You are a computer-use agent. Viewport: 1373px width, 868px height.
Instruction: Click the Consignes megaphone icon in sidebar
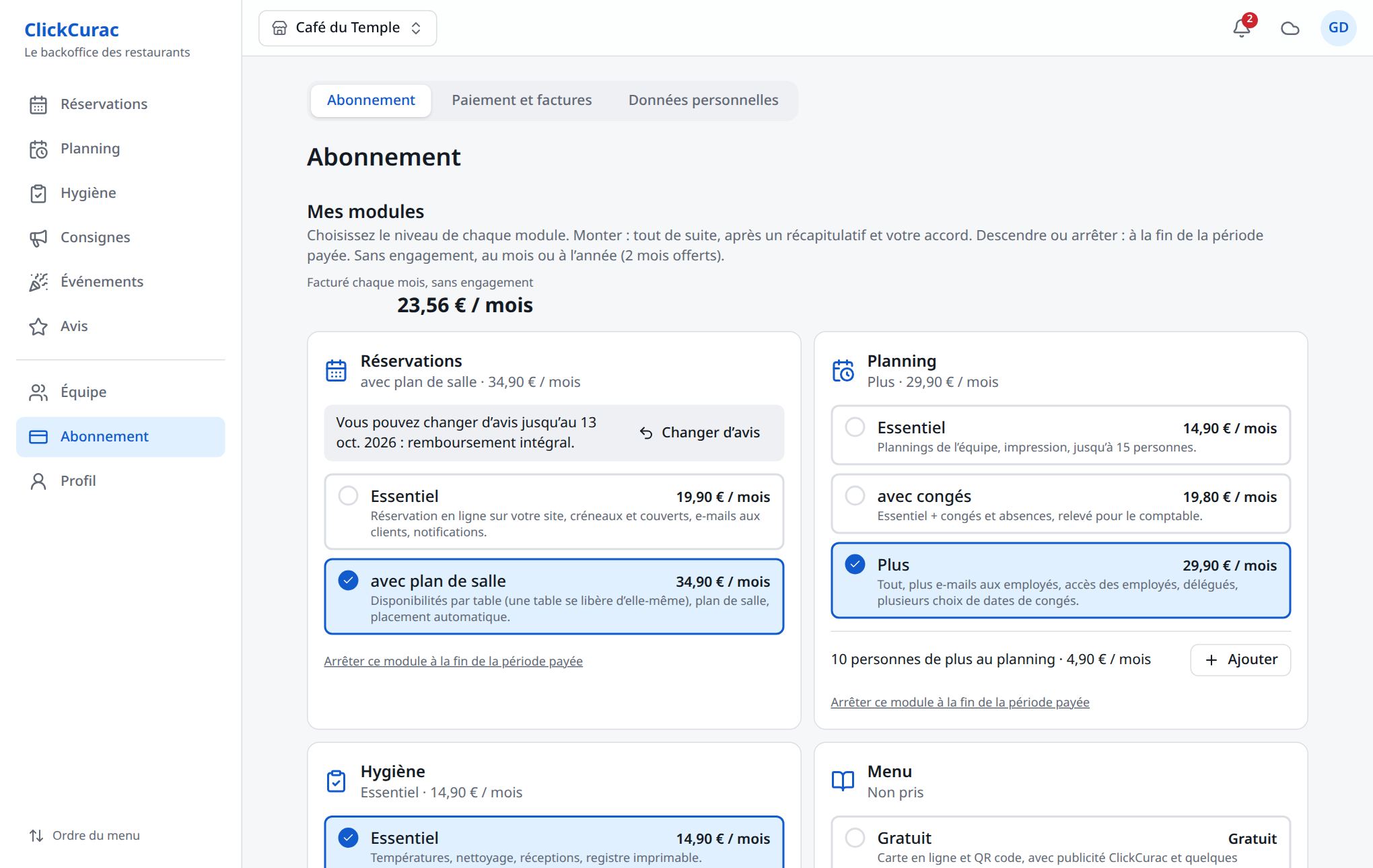click(38, 238)
